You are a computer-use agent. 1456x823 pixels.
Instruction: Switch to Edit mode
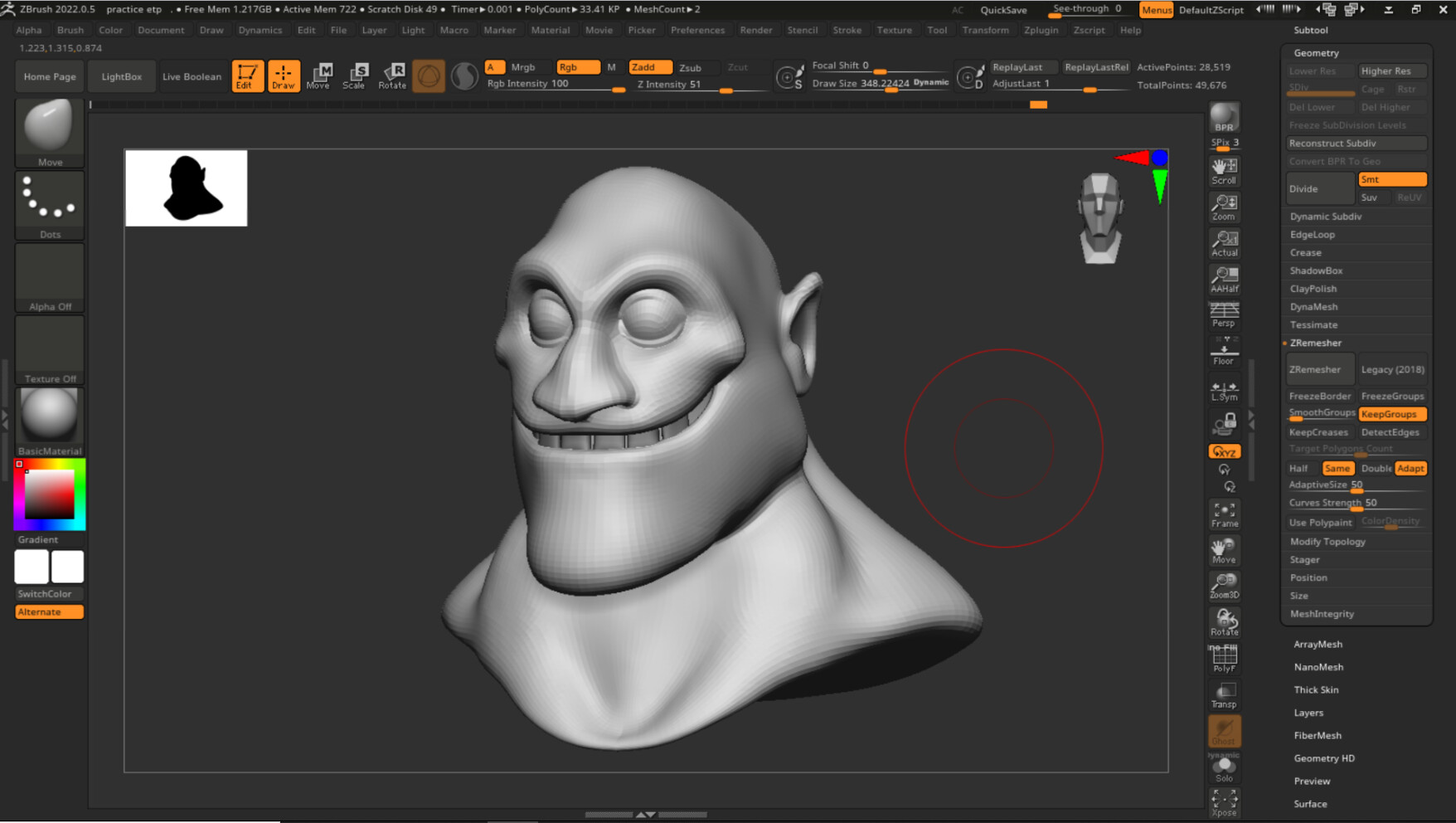pyautogui.click(x=246, y=75)
